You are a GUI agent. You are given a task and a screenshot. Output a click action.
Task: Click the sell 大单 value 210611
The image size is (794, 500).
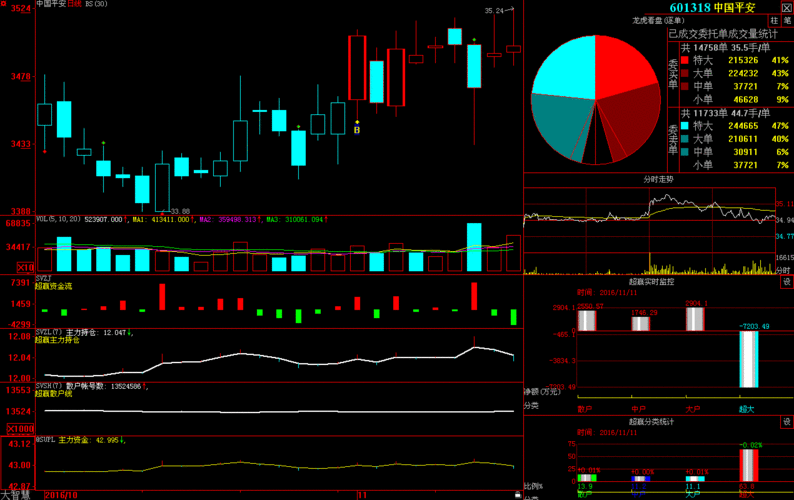click(743, 139)
